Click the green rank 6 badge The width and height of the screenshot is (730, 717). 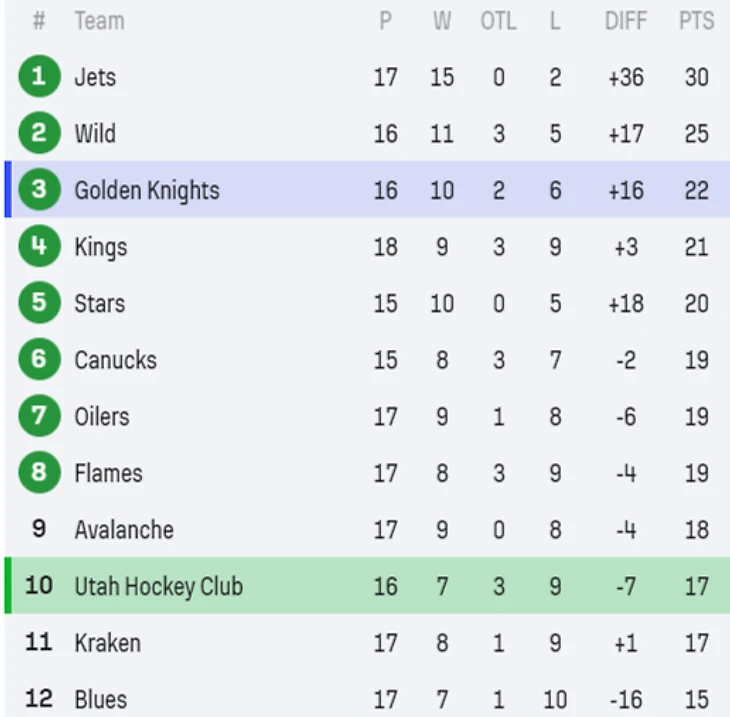pyautogui.click(x=39, y=360)
